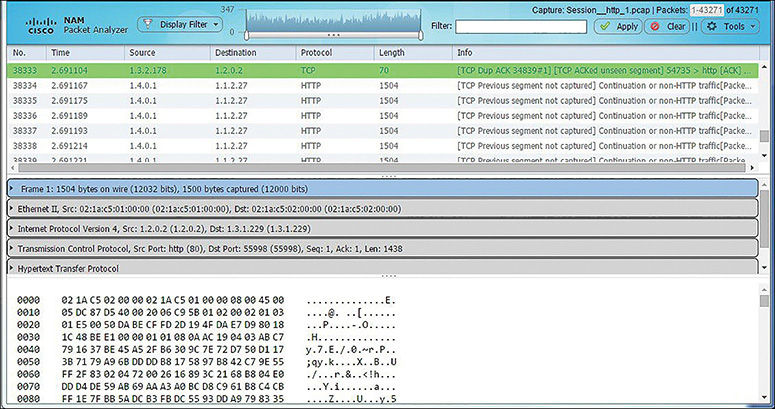Sort by the Info column header
Screen dimensions: 775x409
tap(605, 52)
